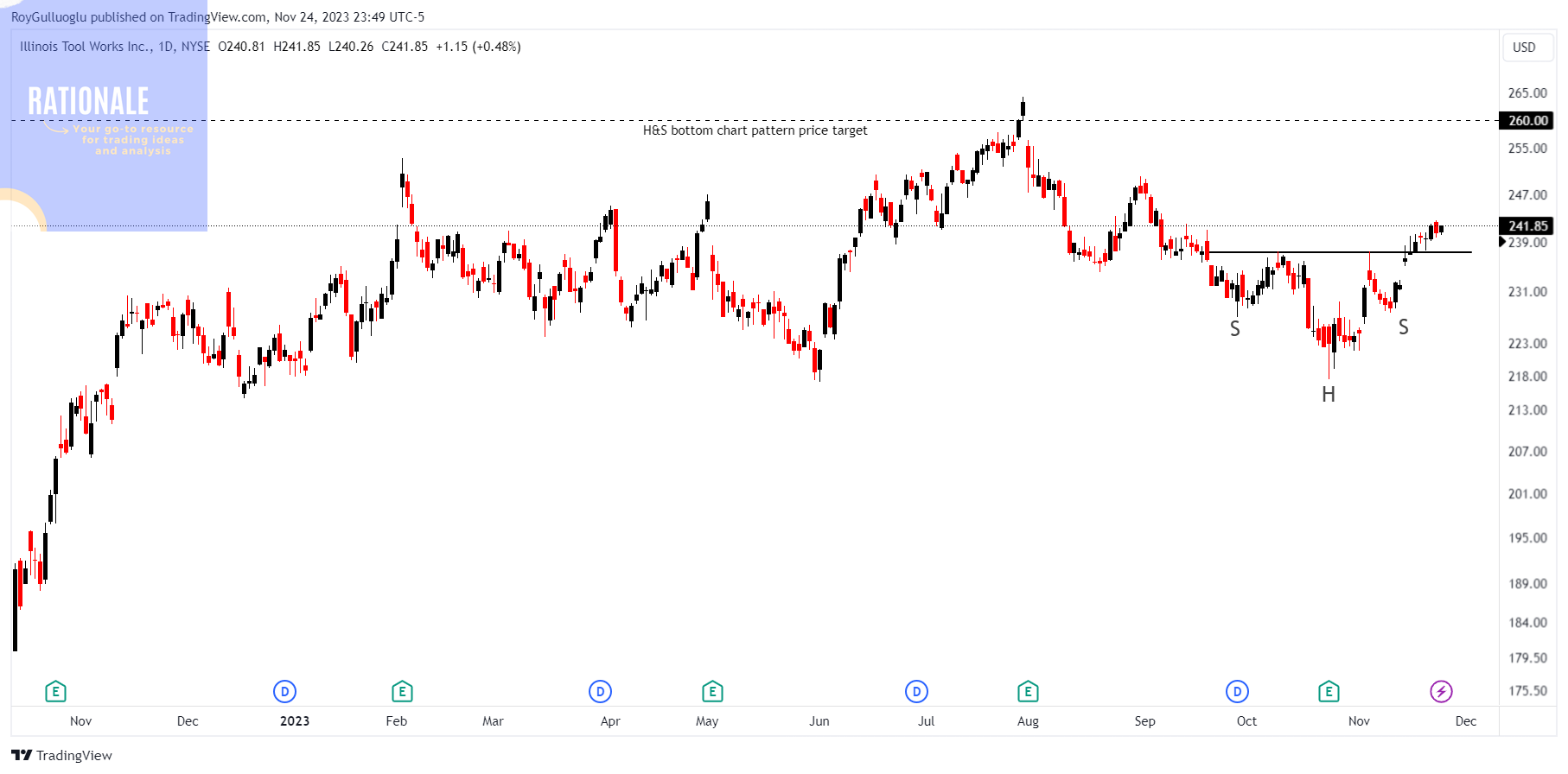Viewport: 1568px width, 774px height.
Task: Click the 195.00 price axis label
Action: (1527, 538)
